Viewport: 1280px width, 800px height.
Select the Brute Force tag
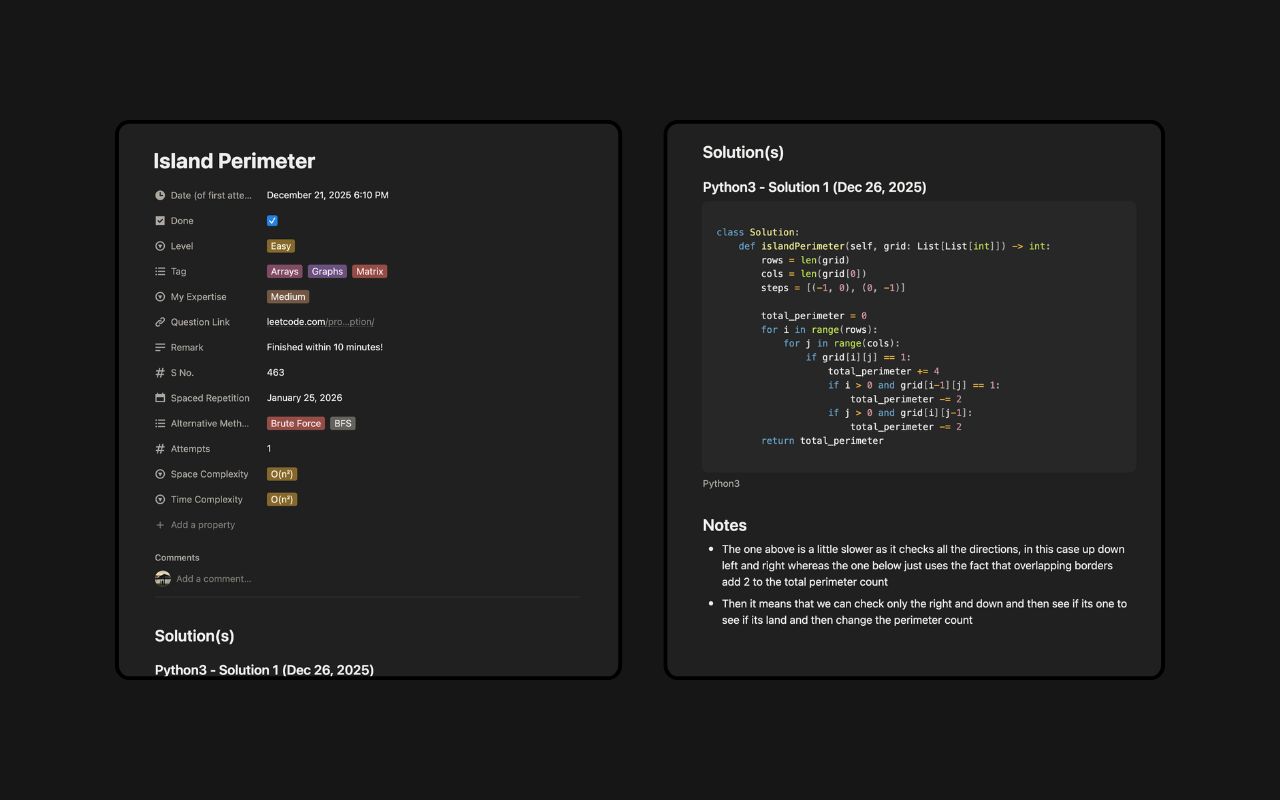(295, 423)
